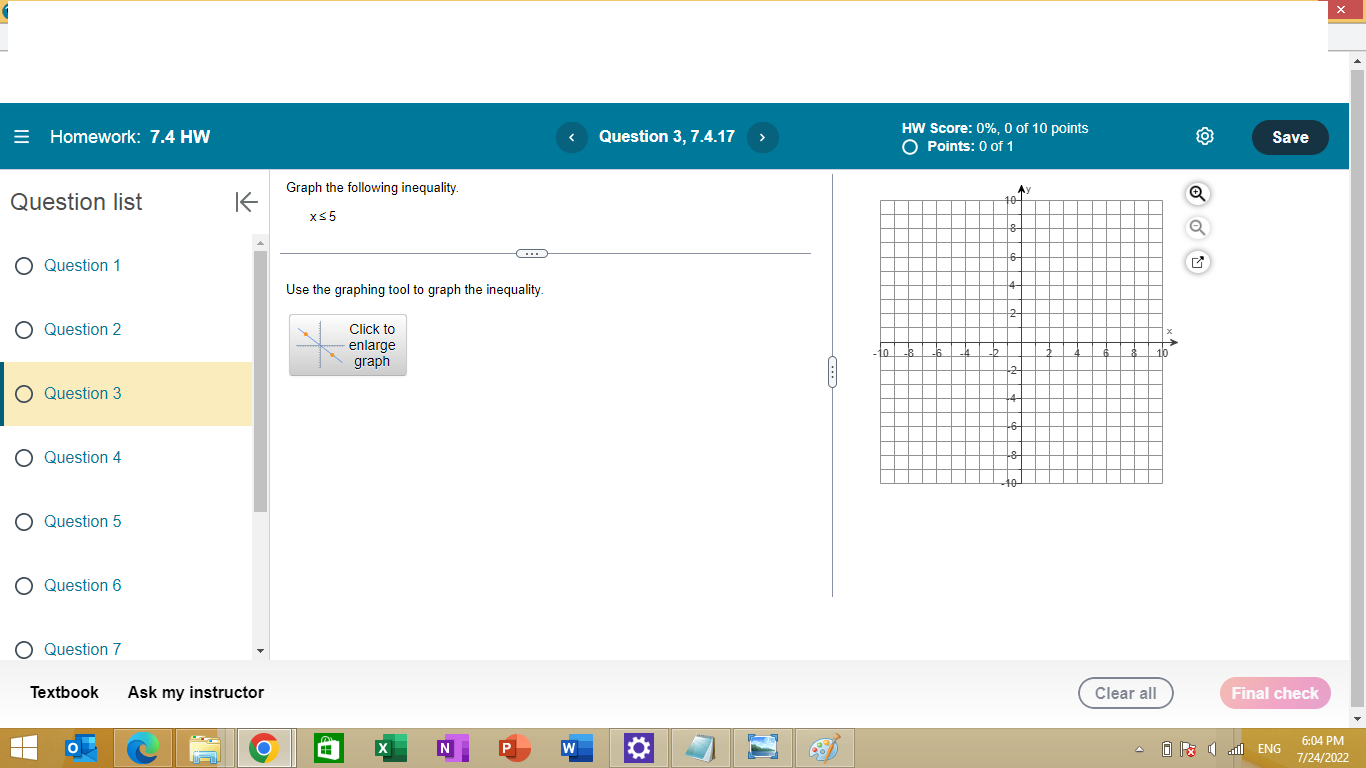Open the graph in a new window
Screen dimensions: 1366x768
[x=1197, y=261]
